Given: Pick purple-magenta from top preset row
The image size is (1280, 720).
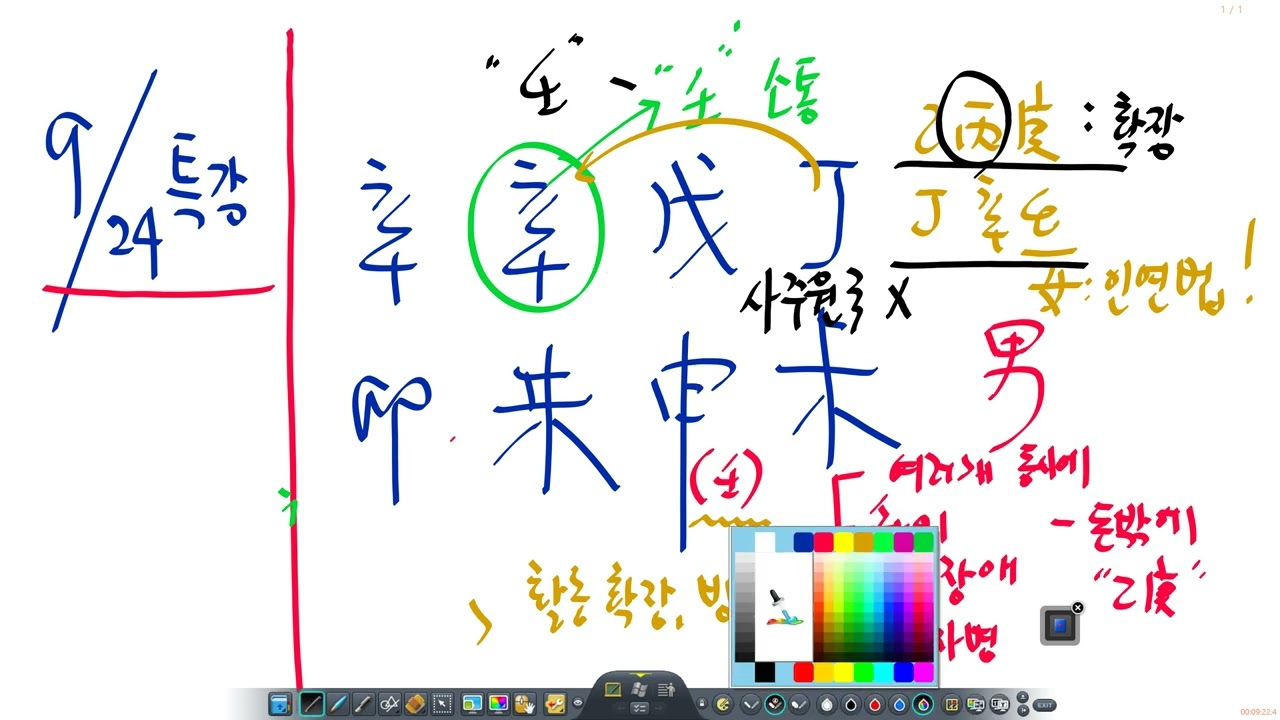Looking at the screenshot, I should click(x=903, y=542).
